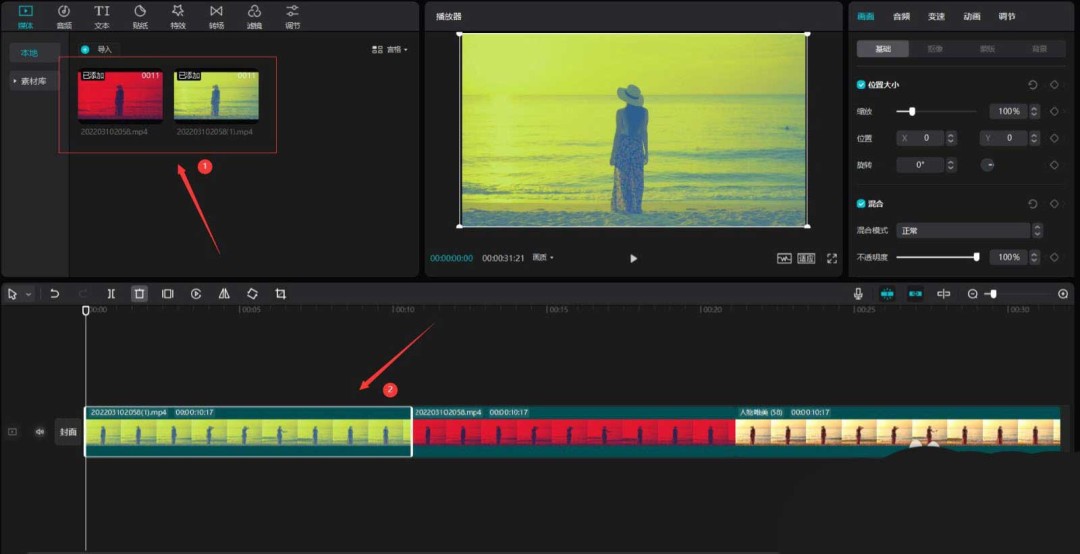Uncheck the 混合 checkbox

coord(862,203)
